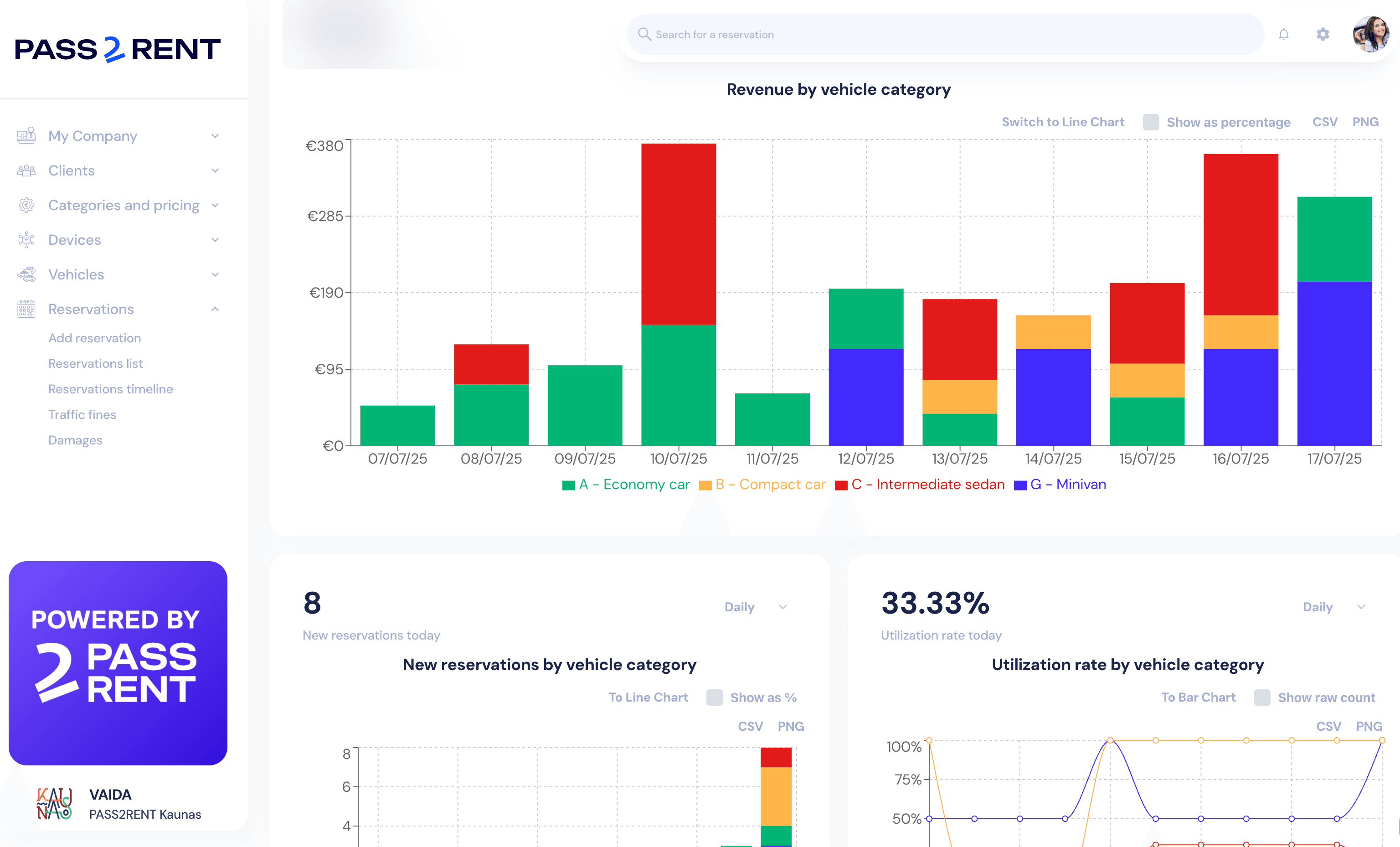Open the Daily dropdown for utilization rate
The width and height of the screenshot is (1400, 847).
[1334, 607]
